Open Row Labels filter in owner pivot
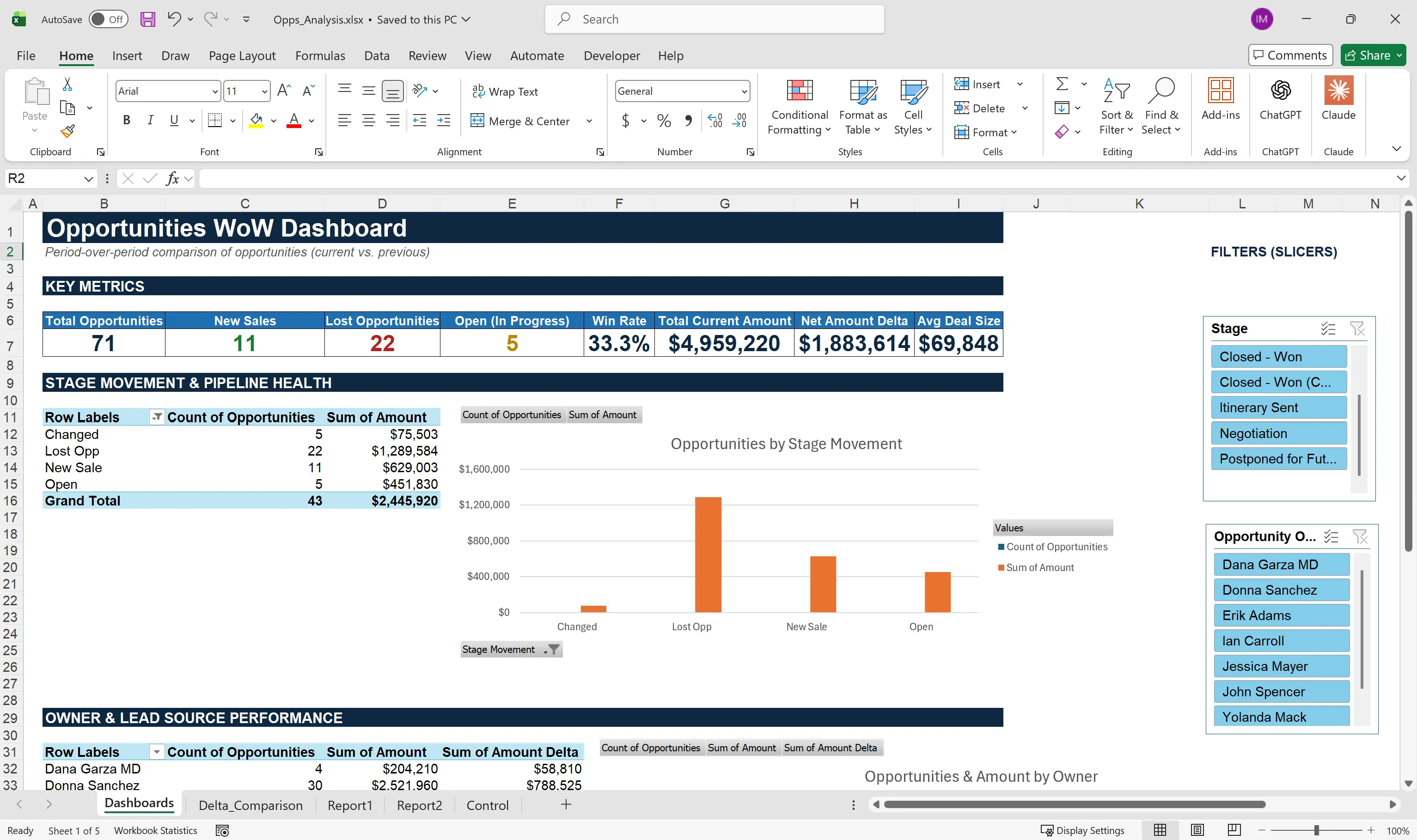The image size is (1417, 840). 157,752
